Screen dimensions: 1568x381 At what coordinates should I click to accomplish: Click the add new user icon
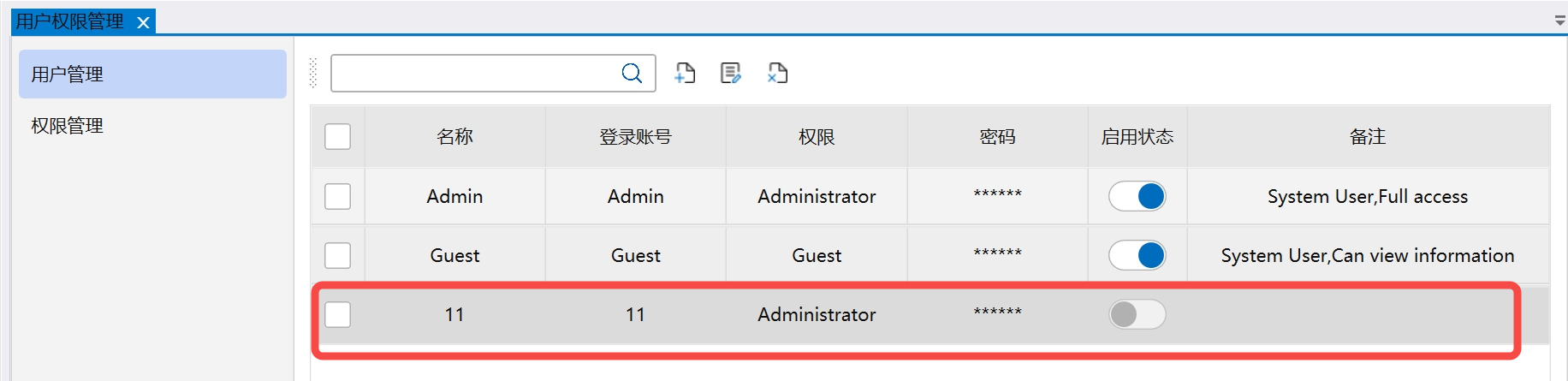click(x=685, y=74)
